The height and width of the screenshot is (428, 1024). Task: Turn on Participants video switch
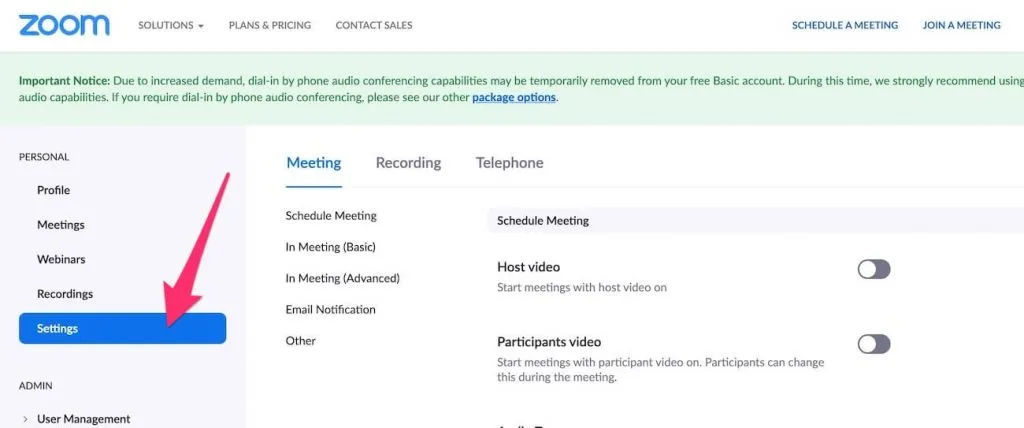(x=874, y=344)
